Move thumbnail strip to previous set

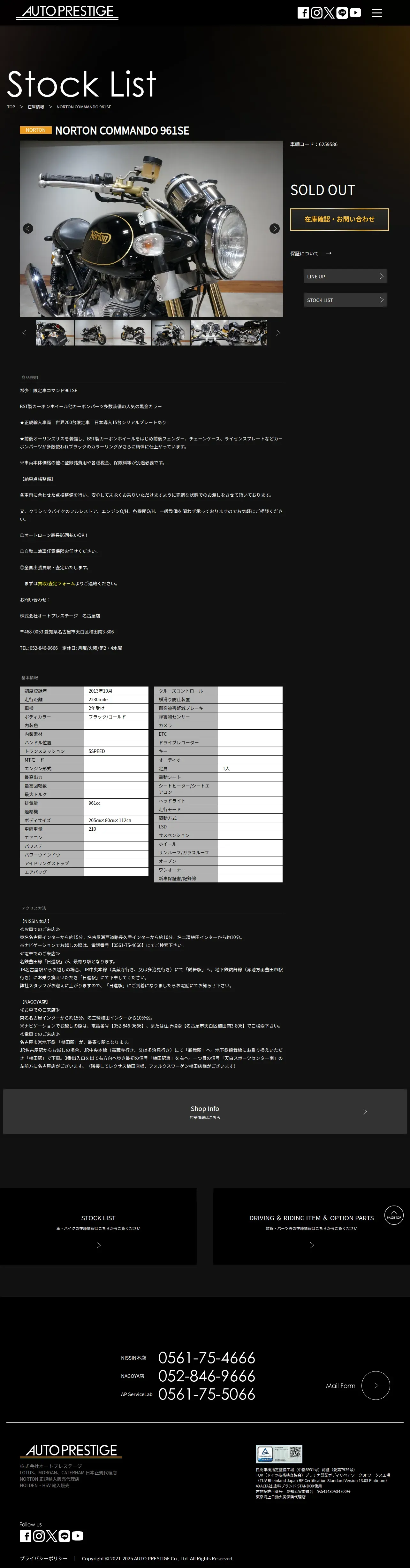click(x=24, y=332)
